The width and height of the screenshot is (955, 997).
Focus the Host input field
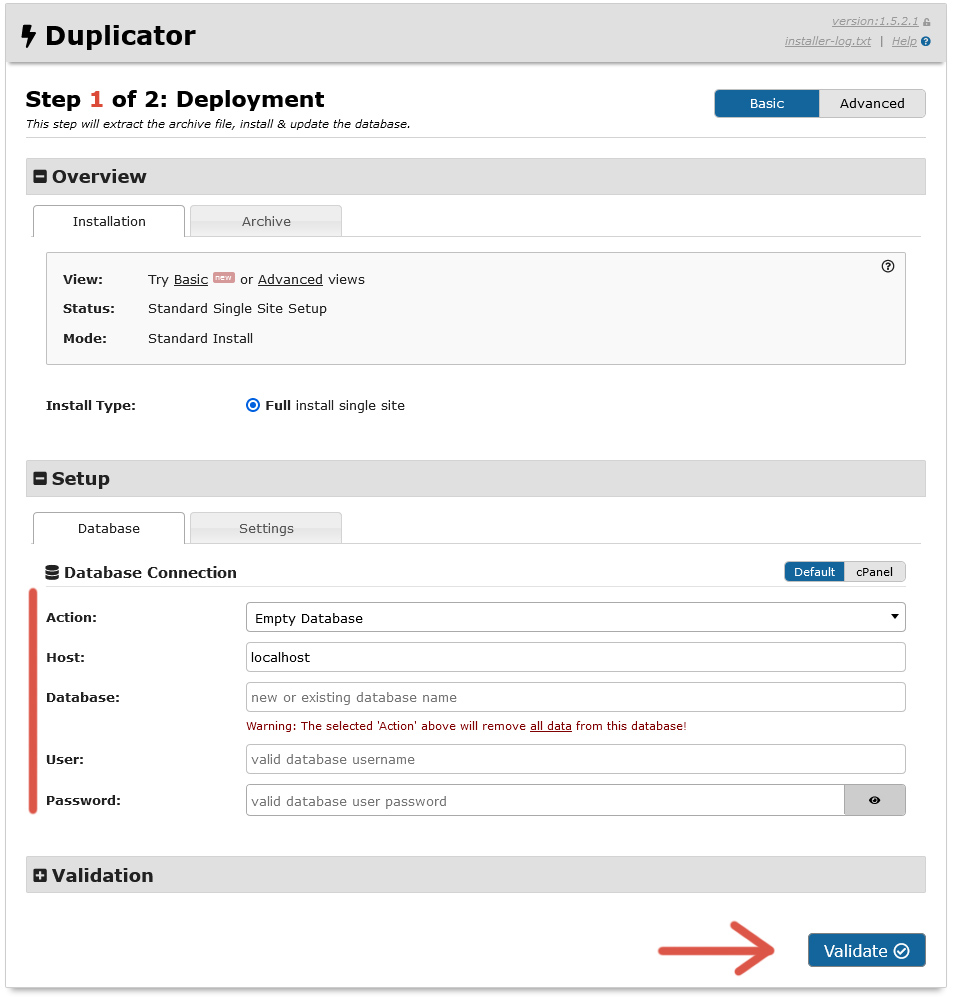(x=575, y=657)
